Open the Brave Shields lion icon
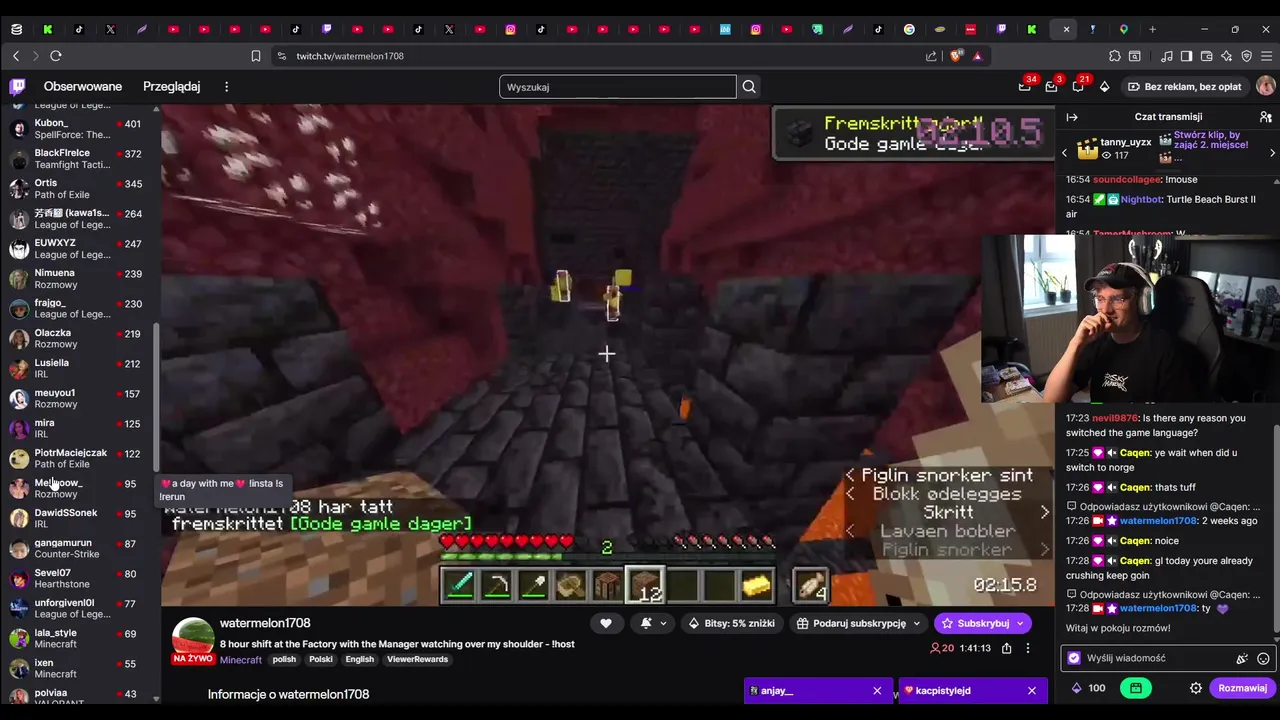The height and width of the screenshot is (720, 1280). (x=958, y=56)
